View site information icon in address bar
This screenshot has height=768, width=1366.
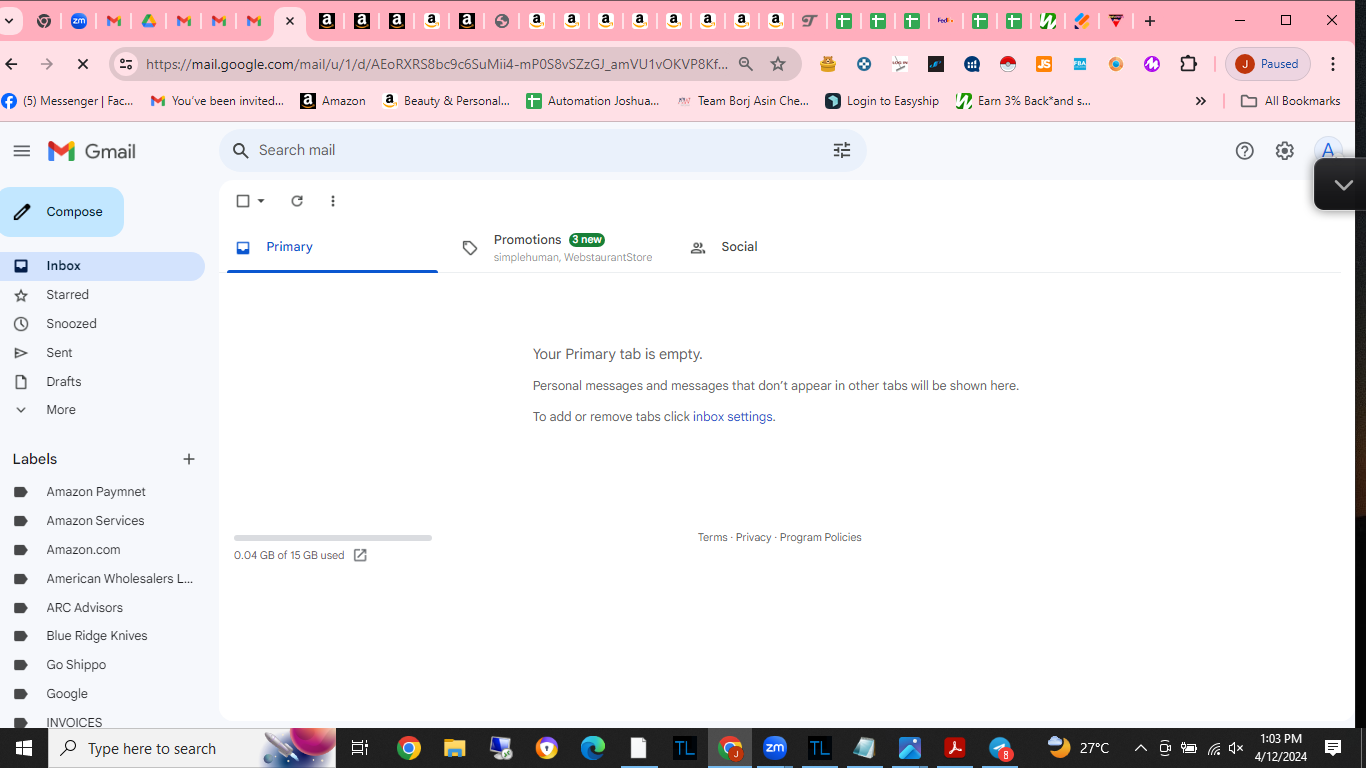(x=126, y=64)
